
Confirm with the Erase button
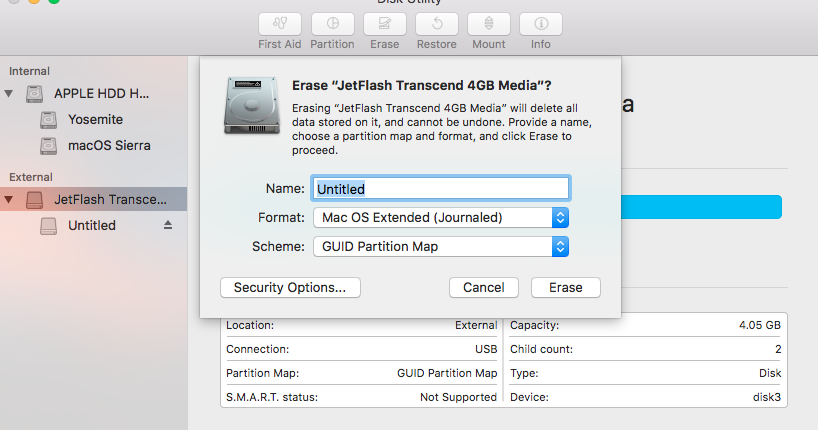(565, 287)
